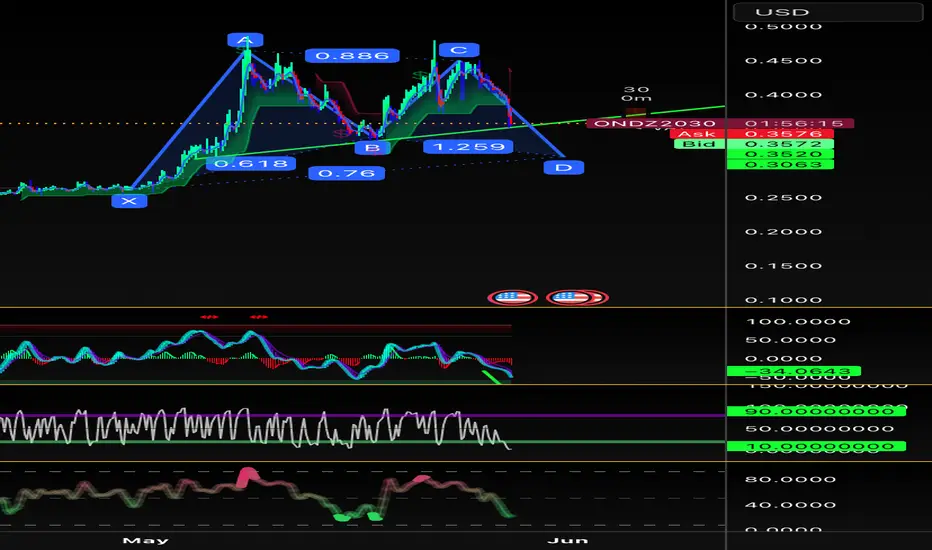Click the 100.0000 oscillator scale label
Image resolution: width=932 pixels, height=550 pixels.
(798, 322)
